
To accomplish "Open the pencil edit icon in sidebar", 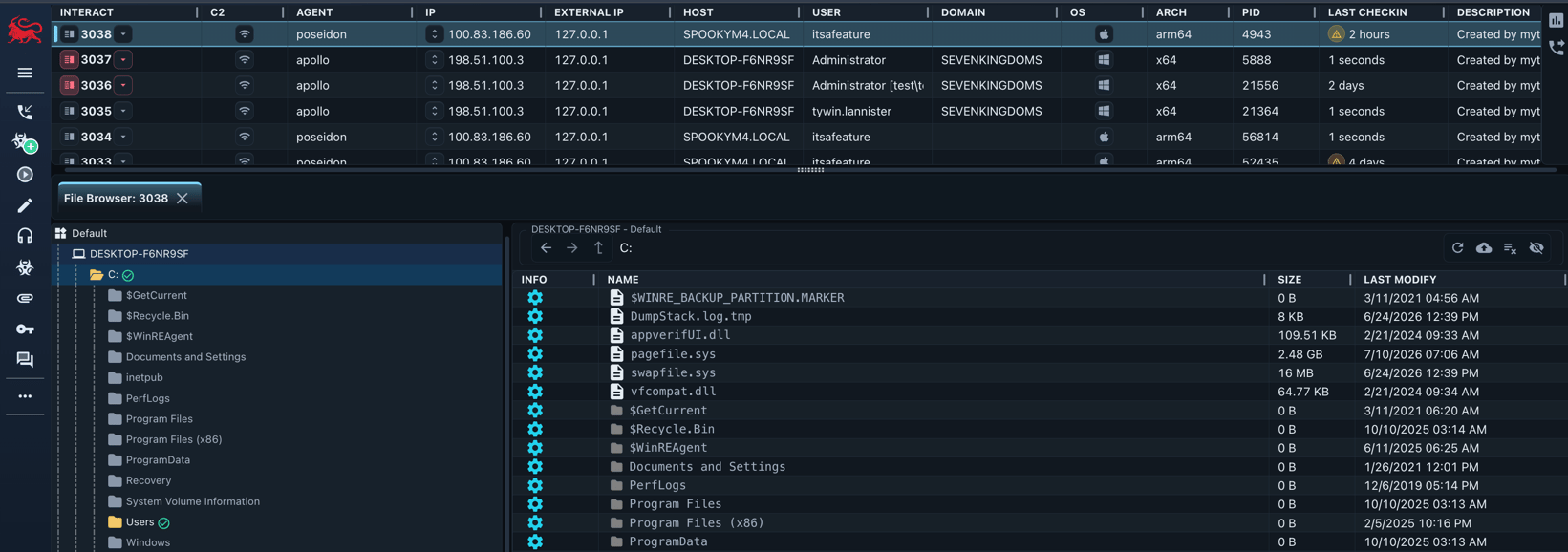I will (25, 205).
